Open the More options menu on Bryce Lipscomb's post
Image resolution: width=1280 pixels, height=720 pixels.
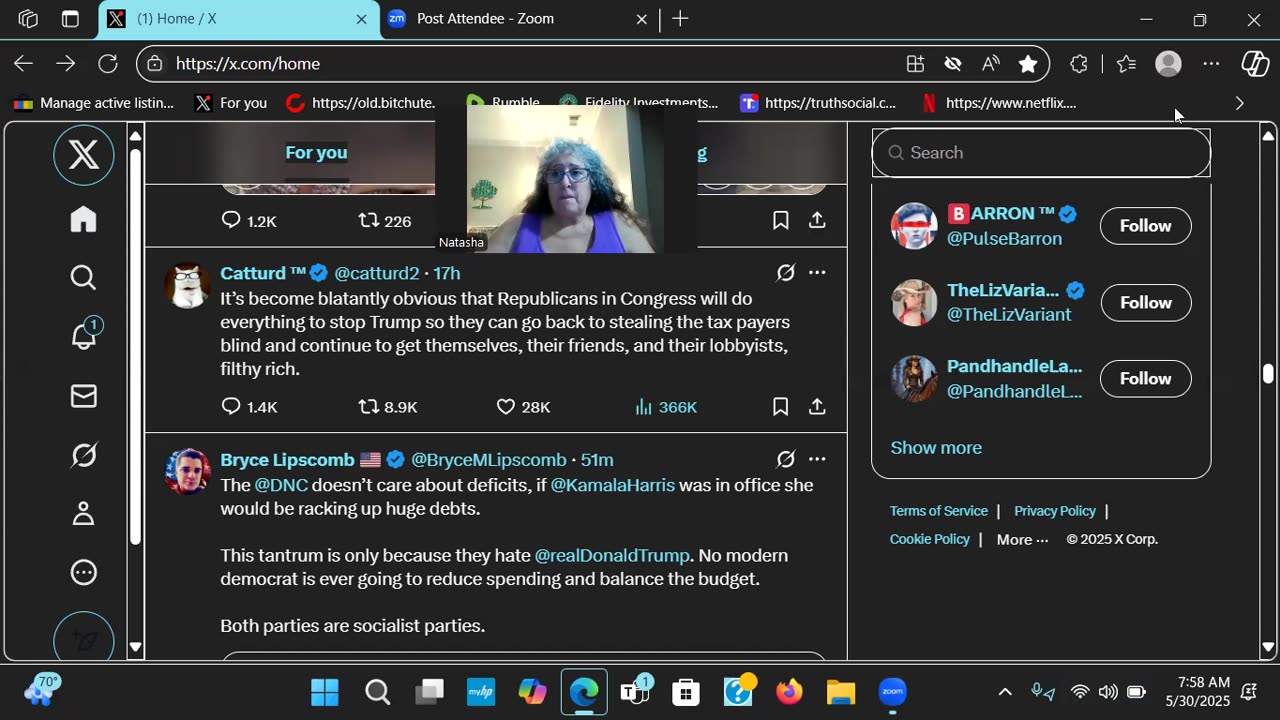(817, 459)
